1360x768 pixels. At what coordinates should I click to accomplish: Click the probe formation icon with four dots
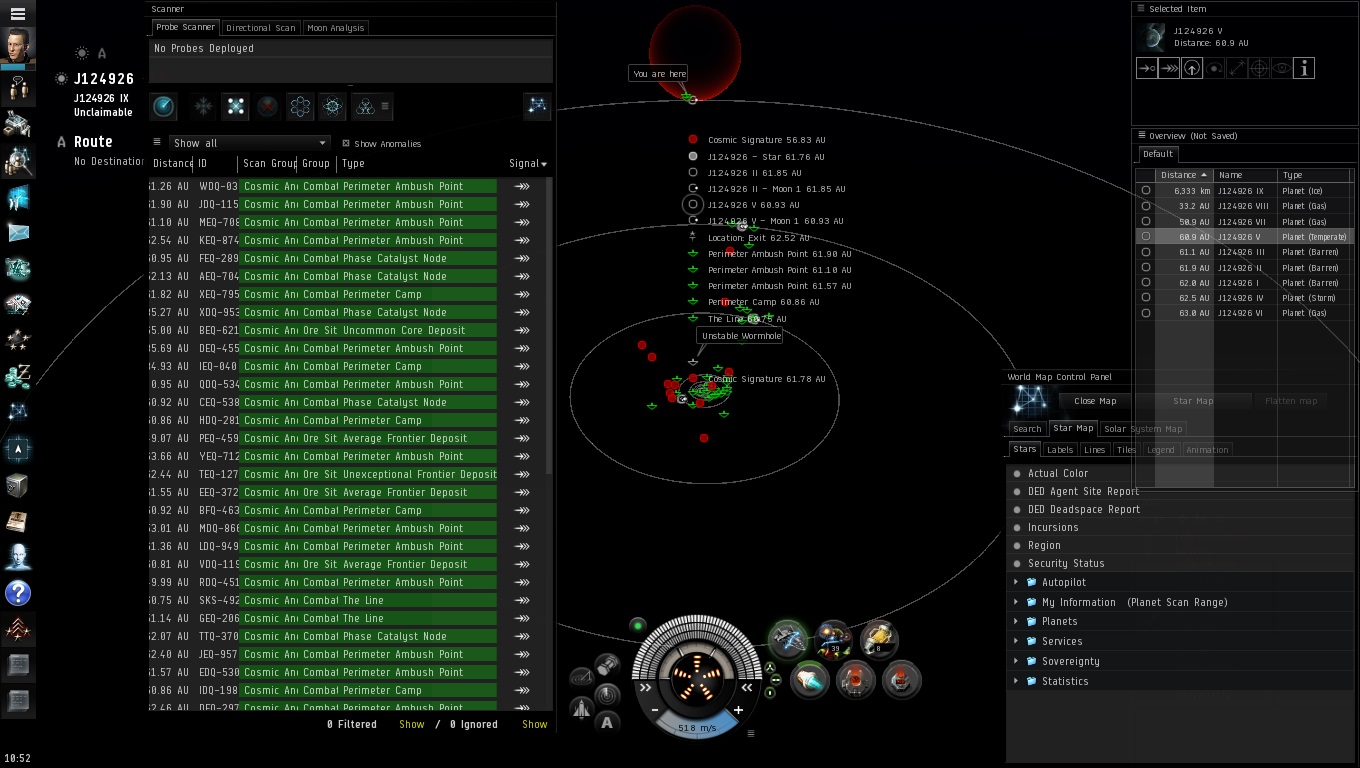235,106
